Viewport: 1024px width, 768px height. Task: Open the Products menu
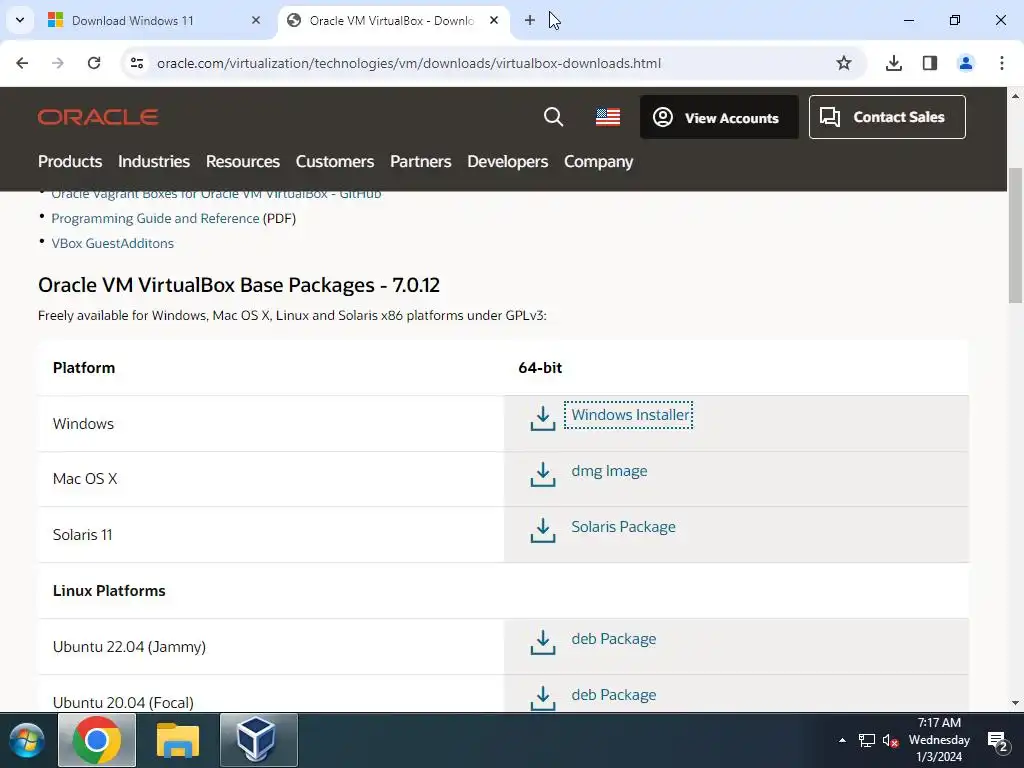coord(70,161)
